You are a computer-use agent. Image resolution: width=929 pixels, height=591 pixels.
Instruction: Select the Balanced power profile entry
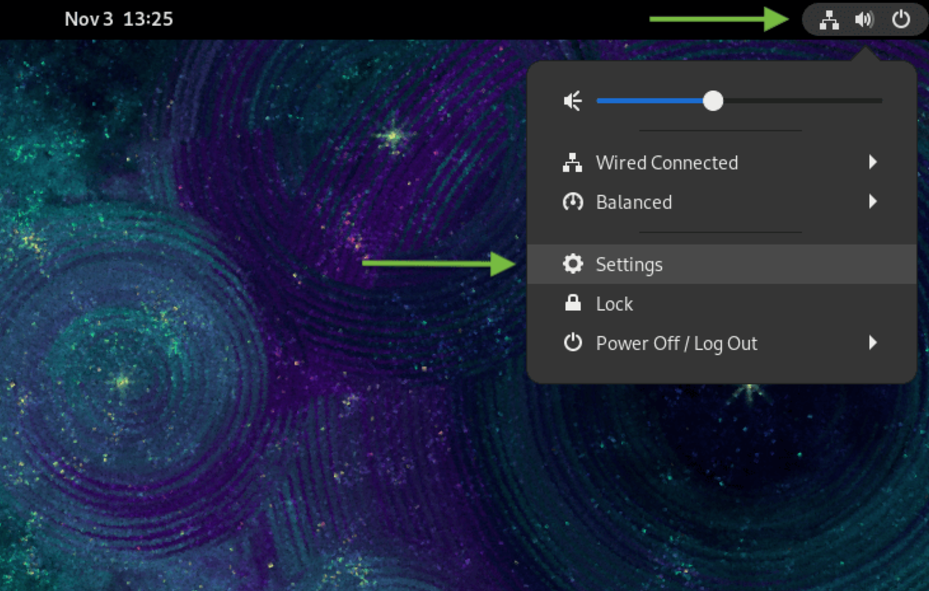click(721, 202)
